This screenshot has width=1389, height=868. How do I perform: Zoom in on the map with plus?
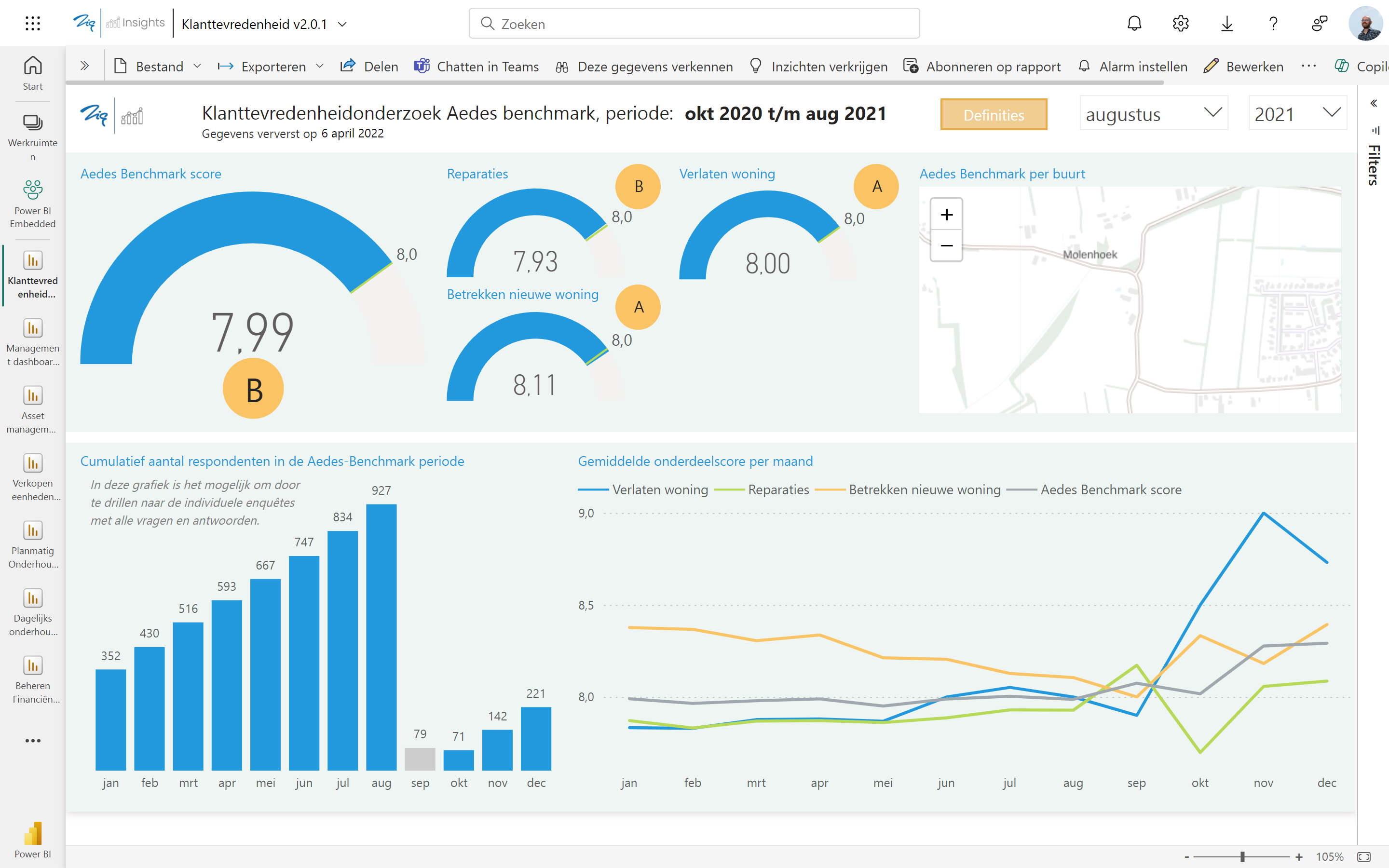[x=946, y=215]
